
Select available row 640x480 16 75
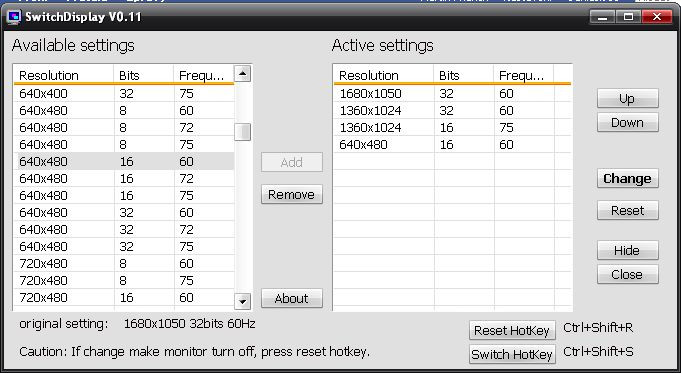click(x=124, y=195)
